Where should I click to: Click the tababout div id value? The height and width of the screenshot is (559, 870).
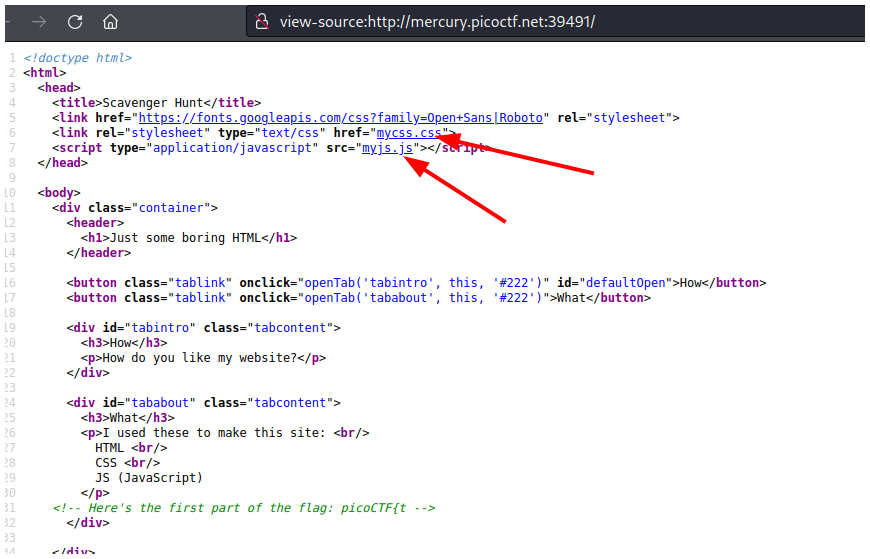coord(157,403)
